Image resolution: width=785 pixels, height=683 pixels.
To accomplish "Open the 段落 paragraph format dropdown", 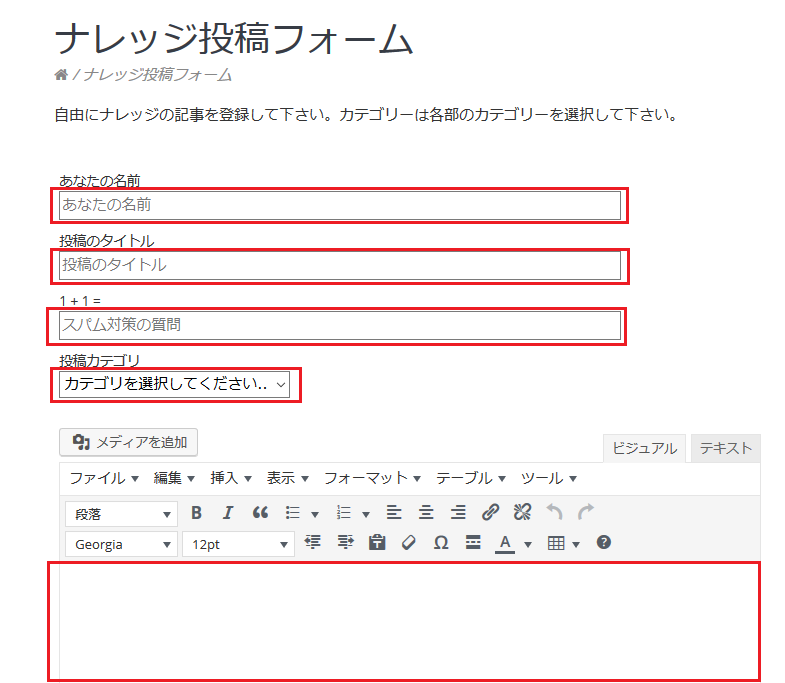I will [121, 514].
